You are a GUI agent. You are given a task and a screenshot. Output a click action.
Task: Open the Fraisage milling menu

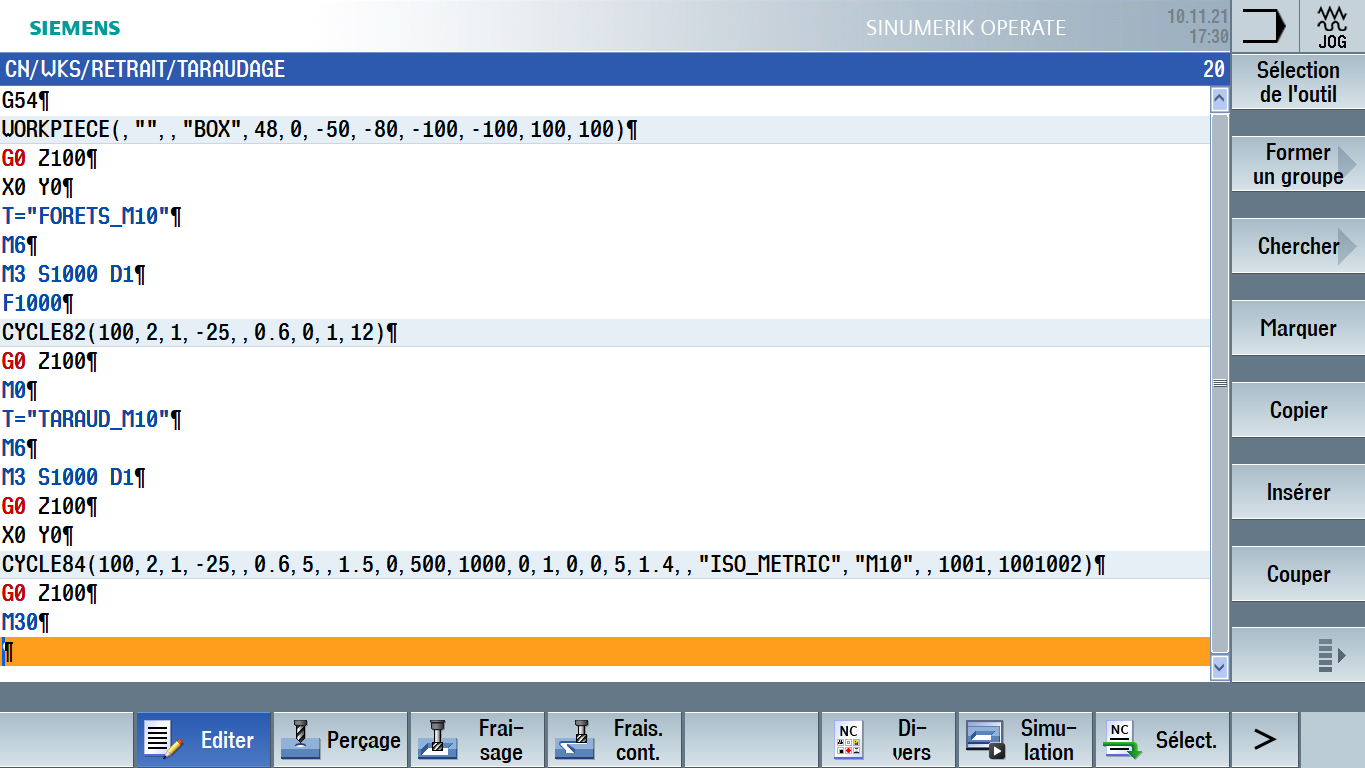[477, 740]
